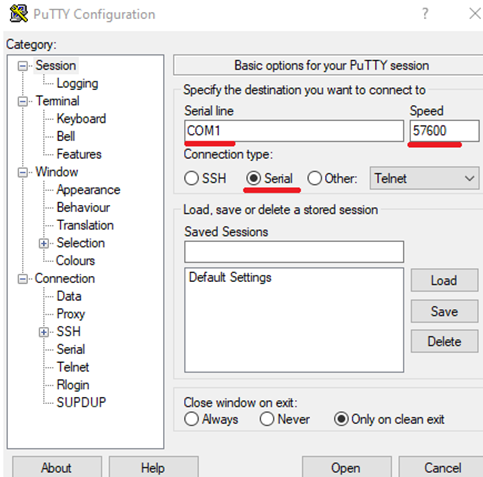The image size is (483, 477).
Task: Choose the SSH connection type radio button
Action: pos(191,178)
